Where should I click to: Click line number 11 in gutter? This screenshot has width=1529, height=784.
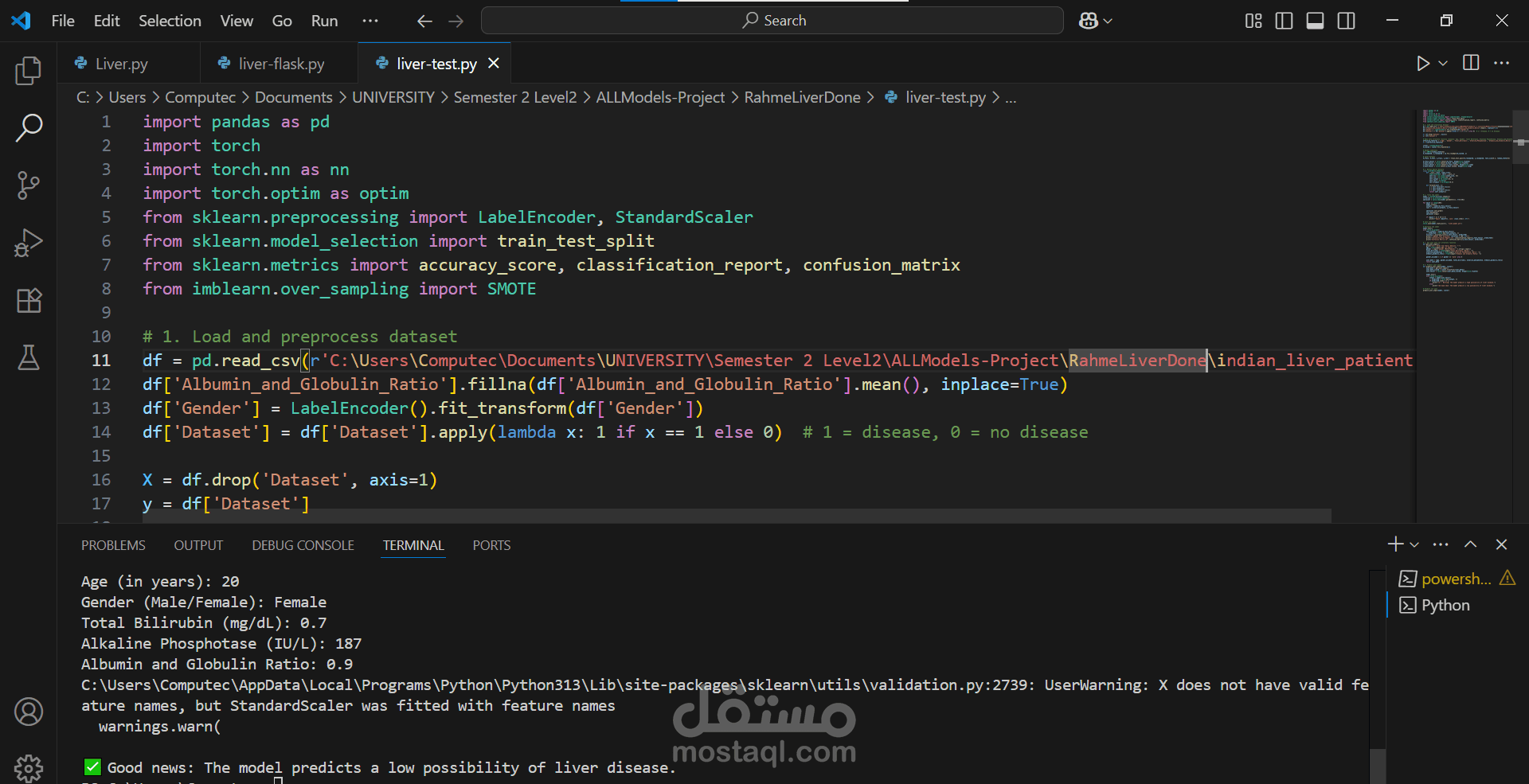tap(101, 361)
